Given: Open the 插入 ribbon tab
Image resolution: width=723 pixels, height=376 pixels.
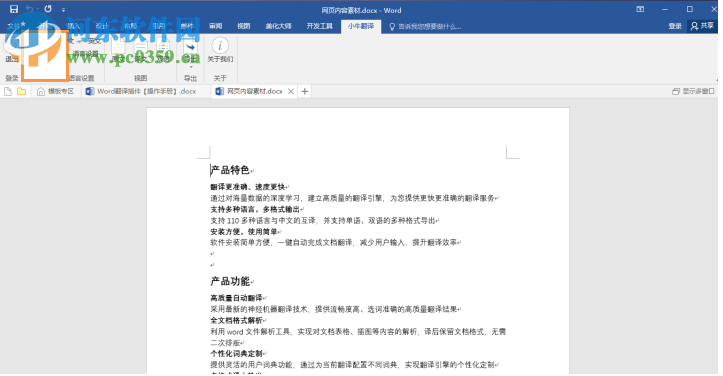Looking at the screenshot, I should pyautogui.click(x=73, y=26).
